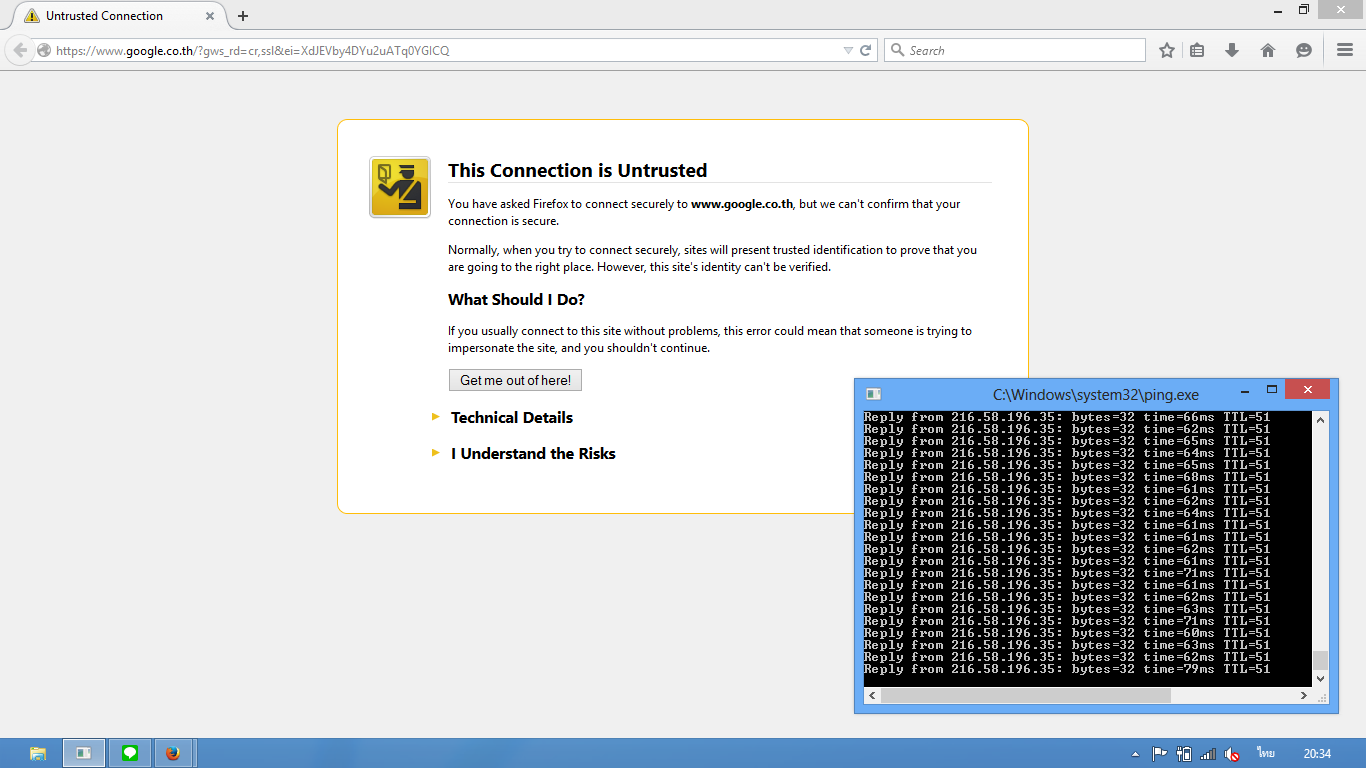Check the power icon in the system tray

coord(1184,754)
